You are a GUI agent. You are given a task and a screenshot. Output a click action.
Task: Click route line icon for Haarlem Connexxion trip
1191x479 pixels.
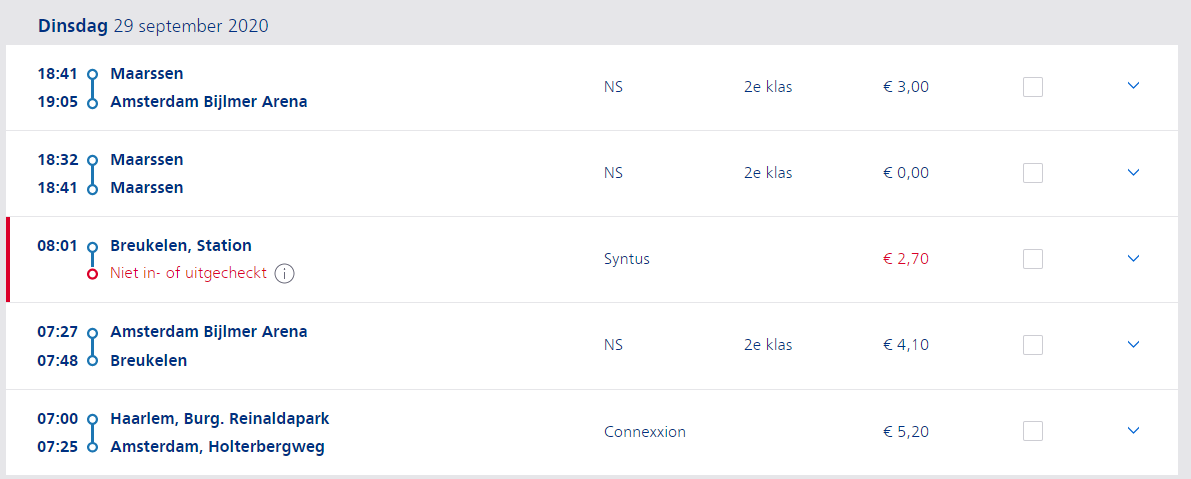pyautogui.click(x=93, y=433)
